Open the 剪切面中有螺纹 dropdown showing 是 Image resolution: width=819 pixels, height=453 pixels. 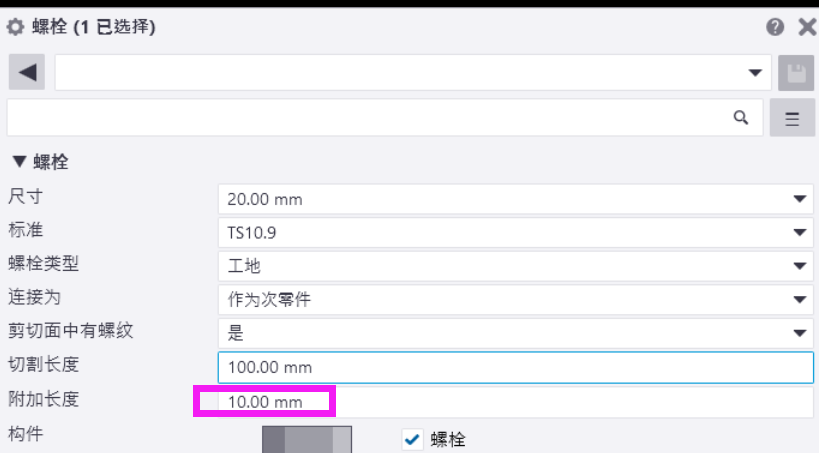click(x=515, y=334)
